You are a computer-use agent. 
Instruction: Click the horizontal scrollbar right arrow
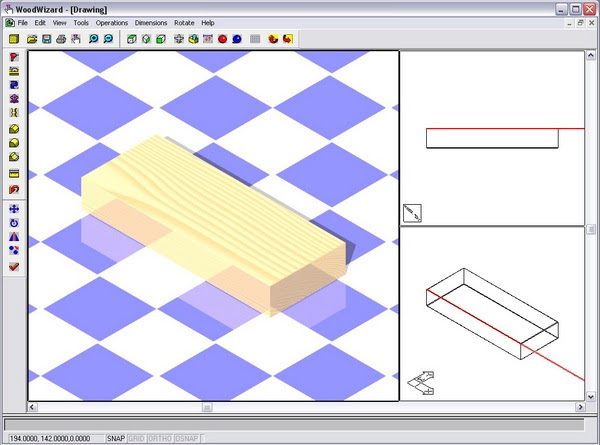580,407
